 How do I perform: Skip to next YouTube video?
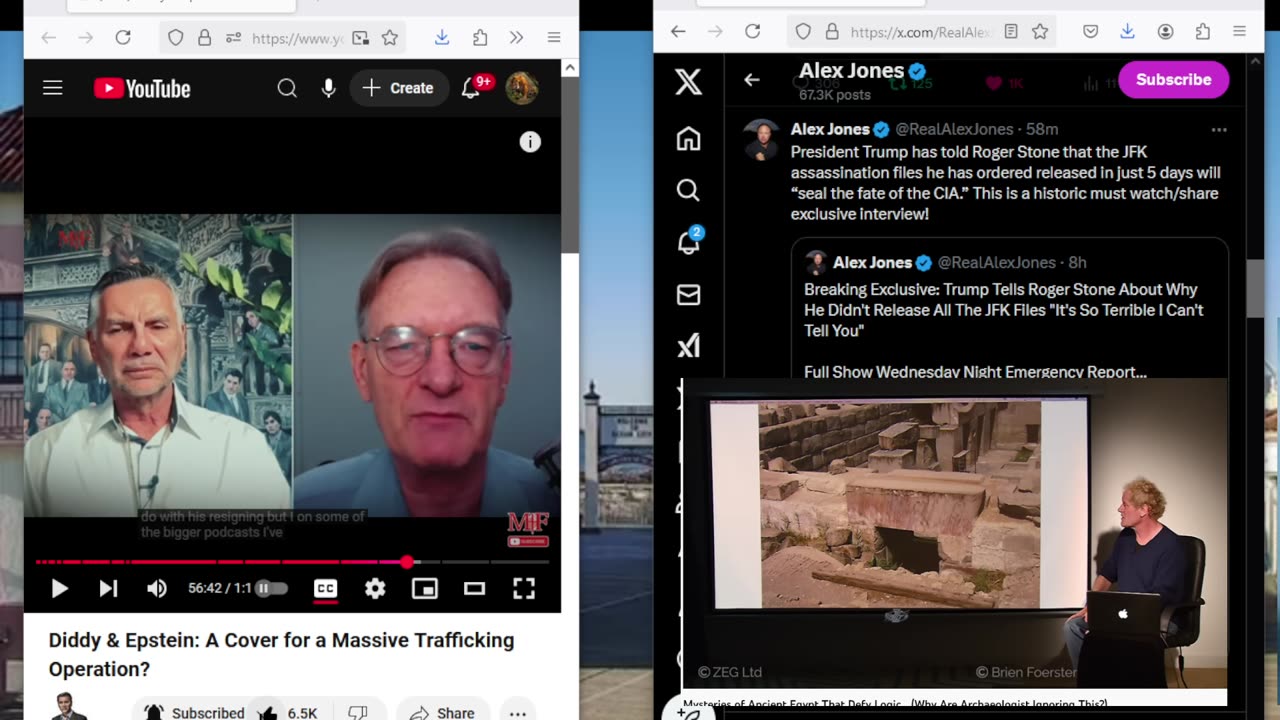[108, 589]
